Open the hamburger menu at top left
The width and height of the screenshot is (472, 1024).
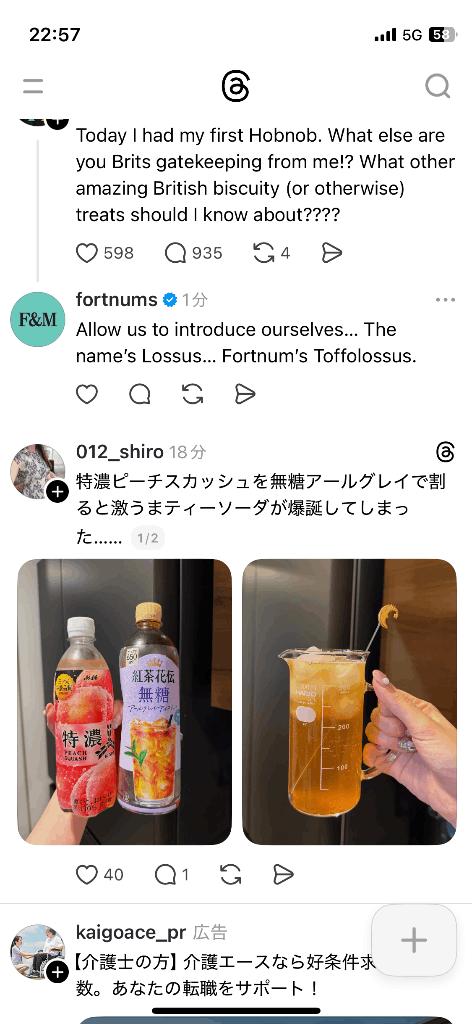click(x=33, y=86)
